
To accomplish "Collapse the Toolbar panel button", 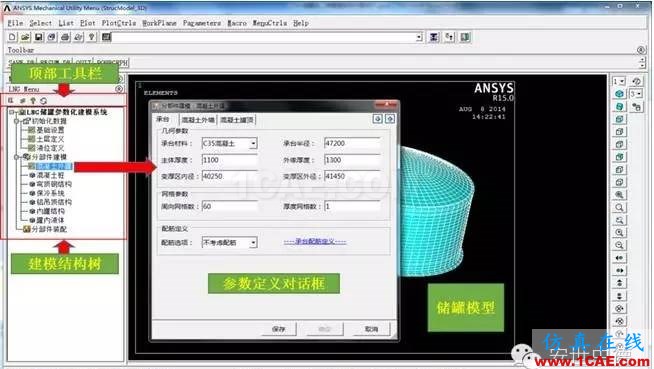I will click(641, 50).
